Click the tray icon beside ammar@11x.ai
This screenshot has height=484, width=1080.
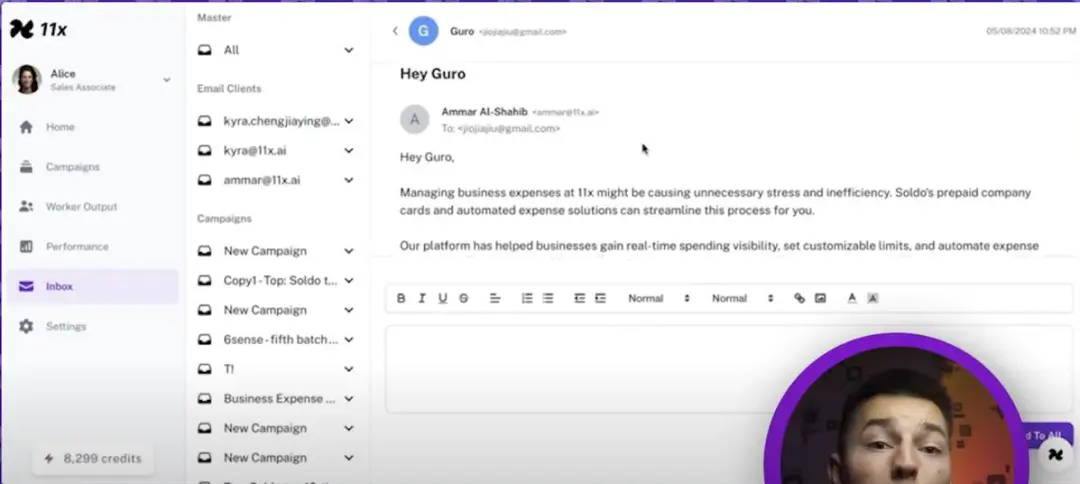pyautogui.click(x=205, y=180)
